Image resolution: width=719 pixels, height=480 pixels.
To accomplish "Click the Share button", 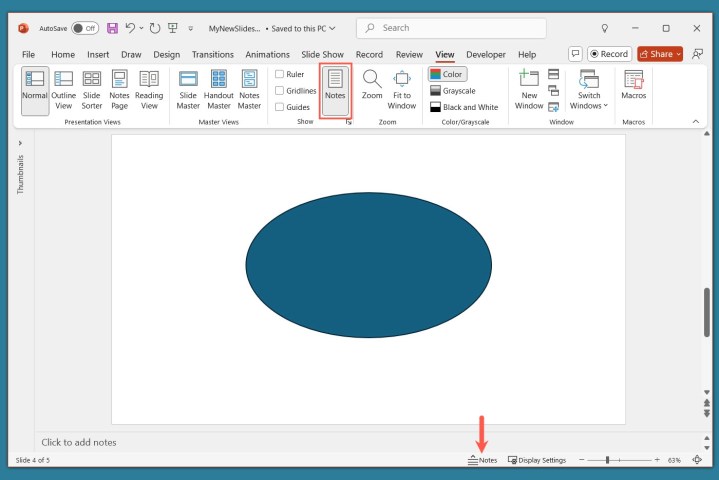I will click(x=659, y=54).
